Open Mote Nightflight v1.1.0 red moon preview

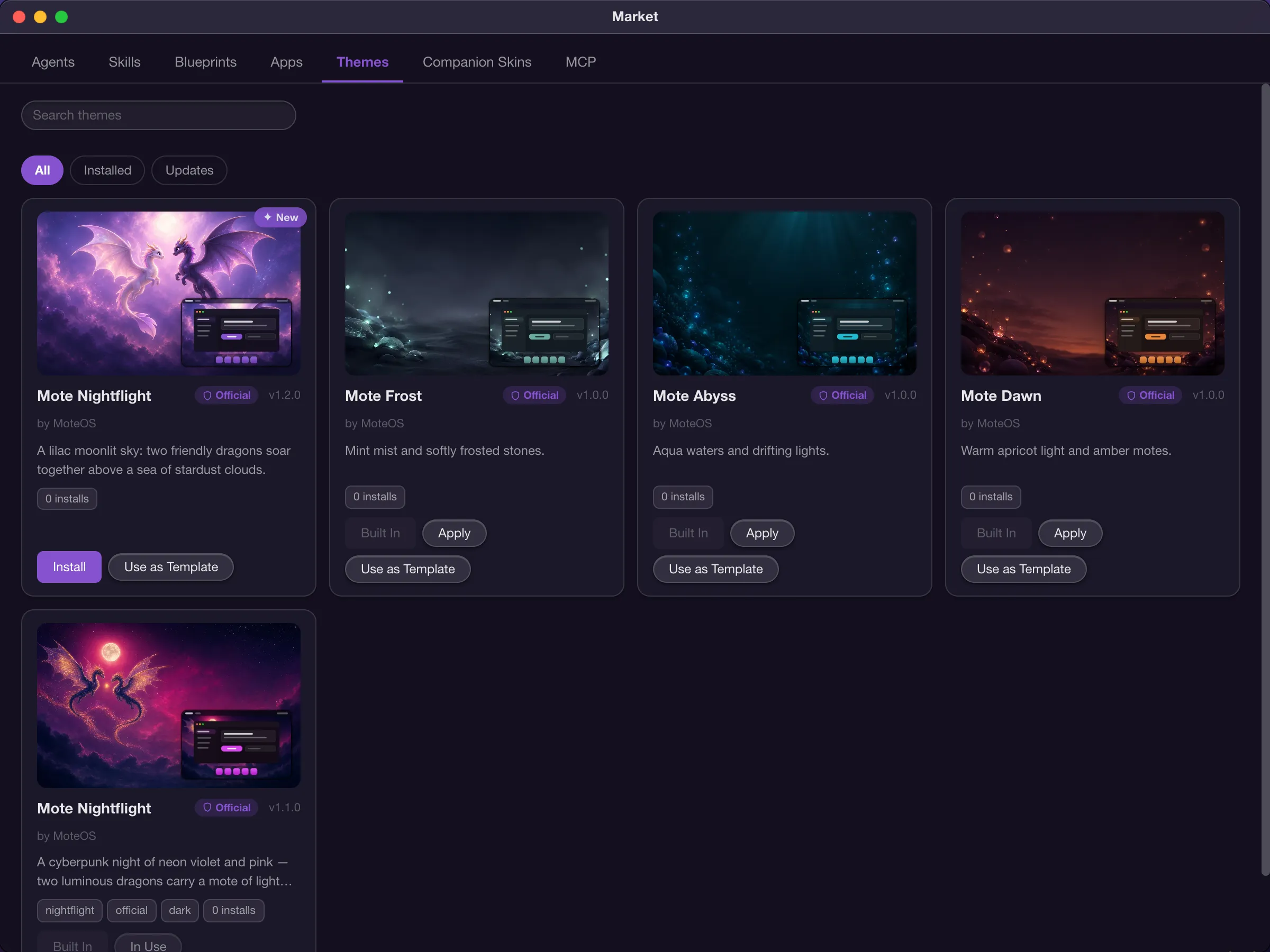[x=169, y=705]
